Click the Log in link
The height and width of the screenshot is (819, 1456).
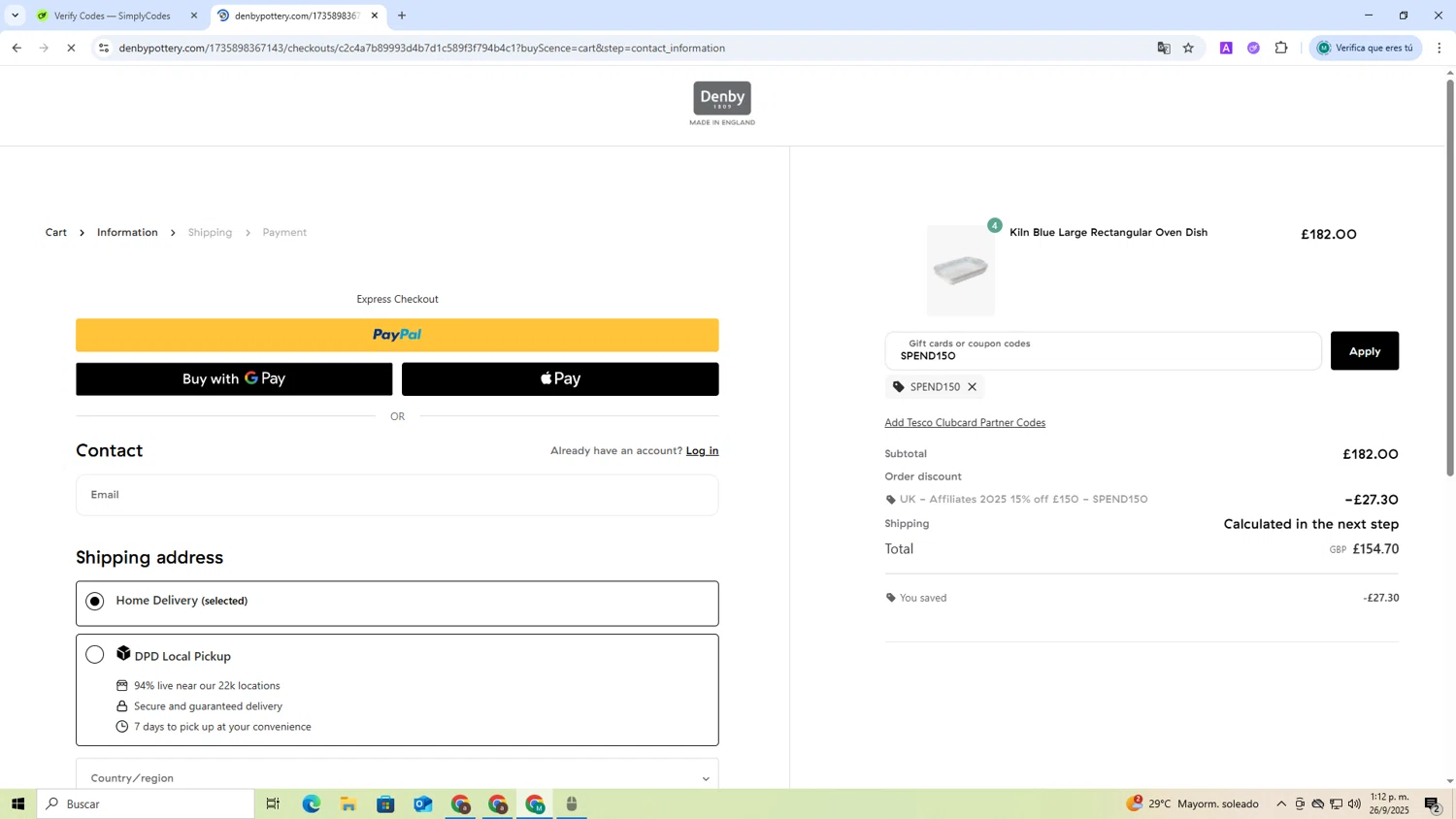(703, 450)
